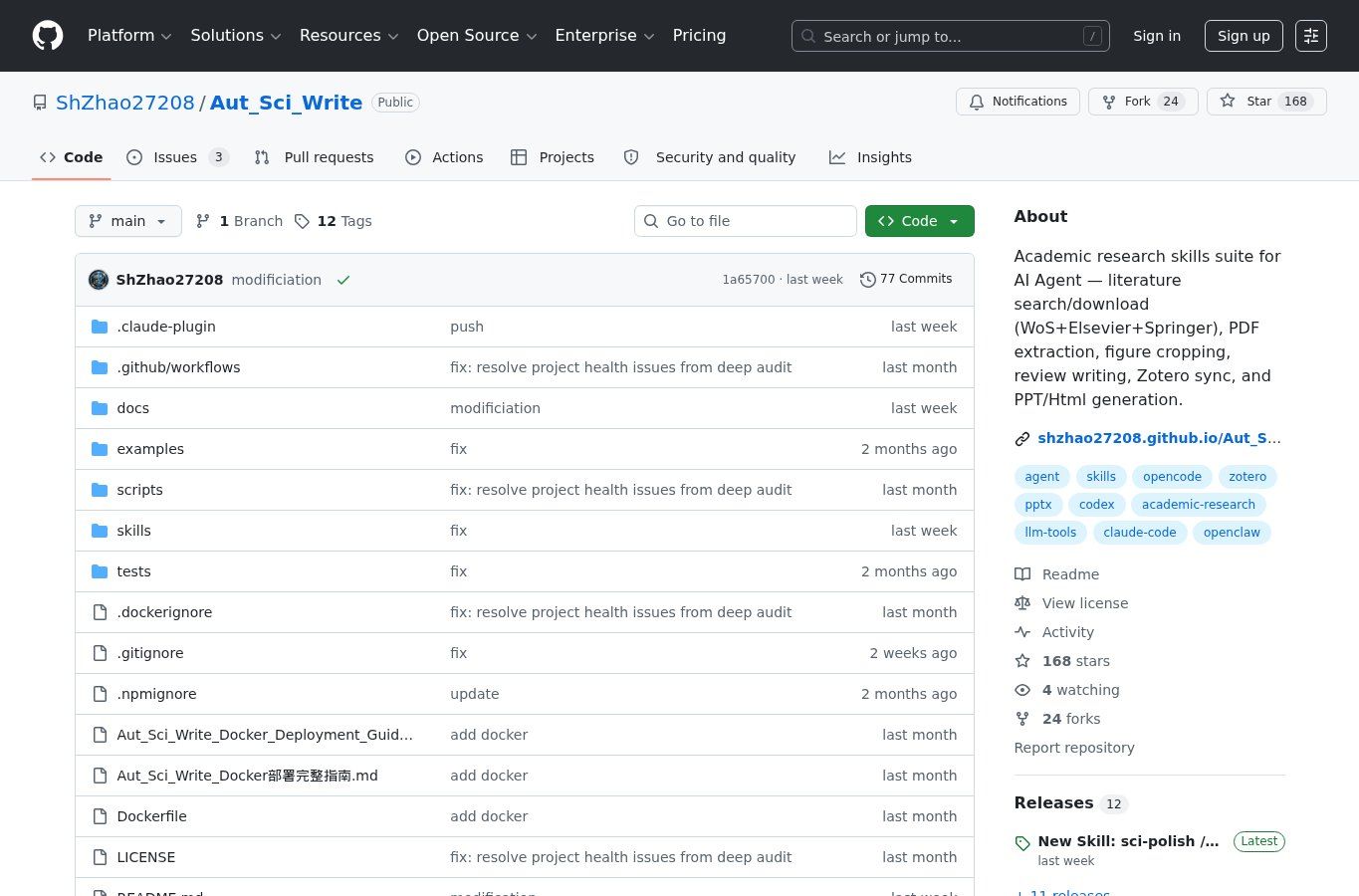Select the 'claude-code' topic tag

(1140, 533)
